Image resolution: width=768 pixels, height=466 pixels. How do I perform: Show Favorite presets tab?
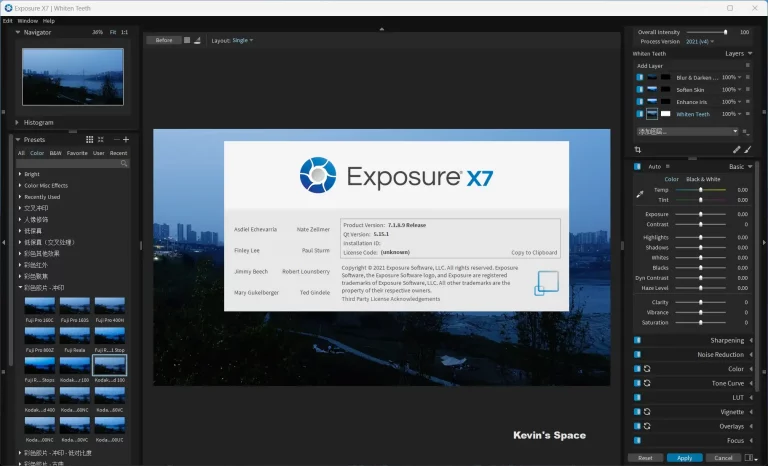click(x=77, y=153)
